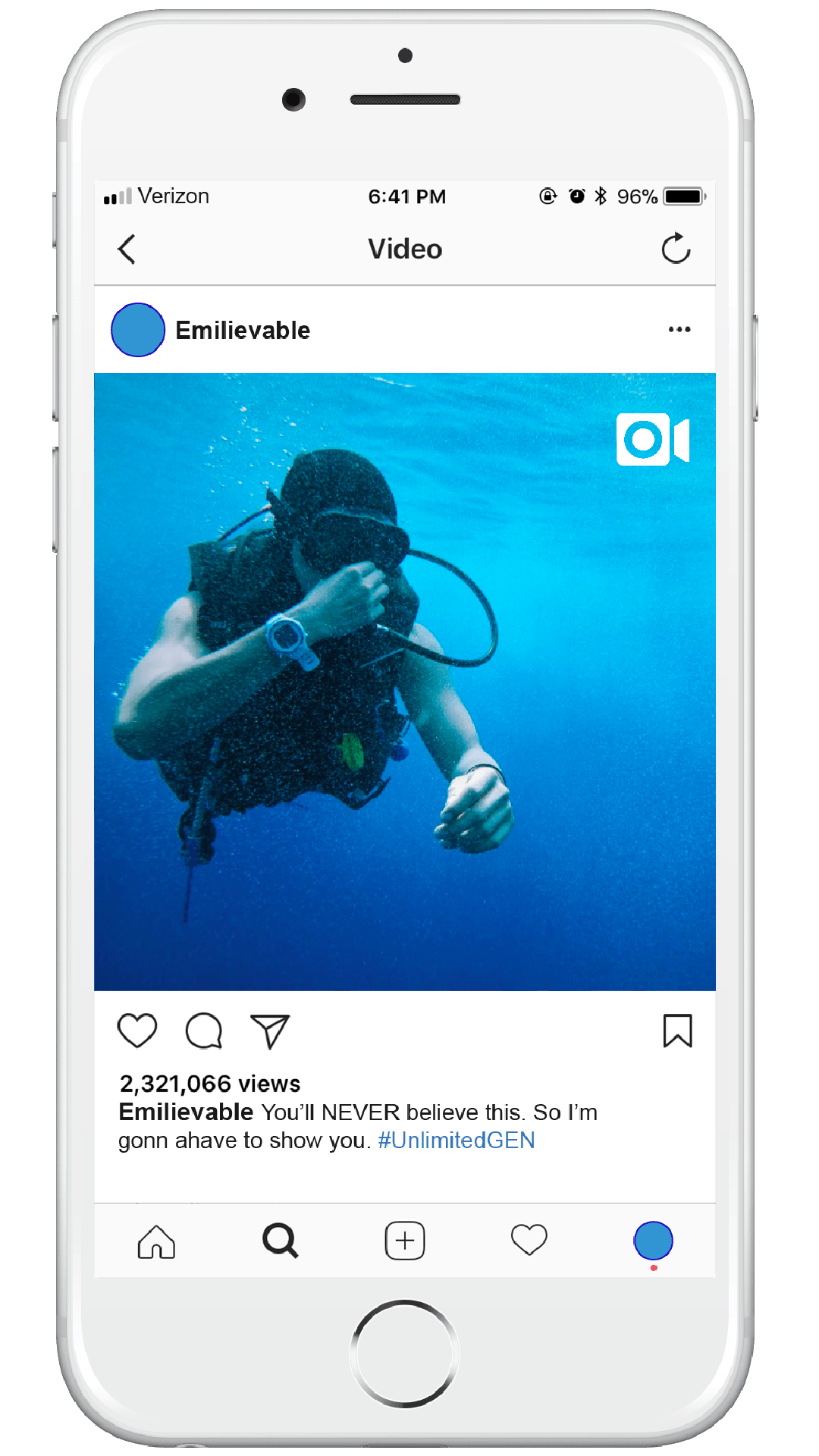Open comments with the speech bubble icon

click(x=204, y=1031)
